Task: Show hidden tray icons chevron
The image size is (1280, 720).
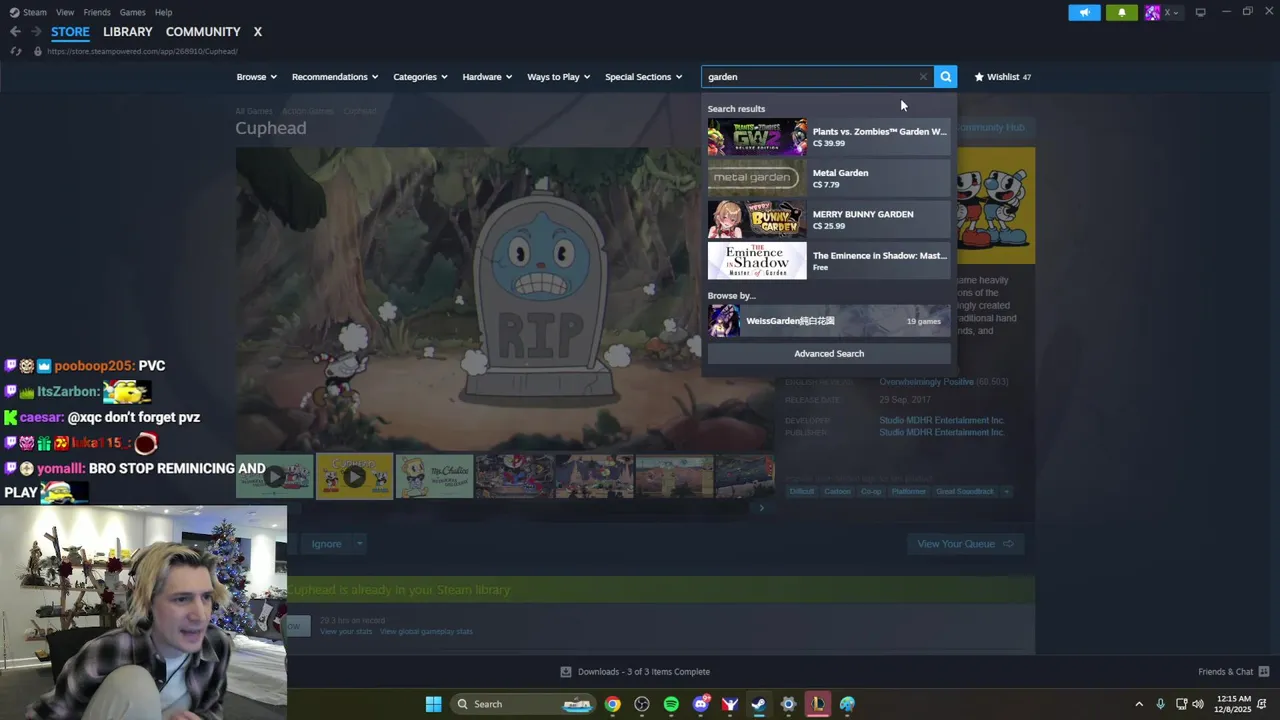Action: pos(1139,704)
